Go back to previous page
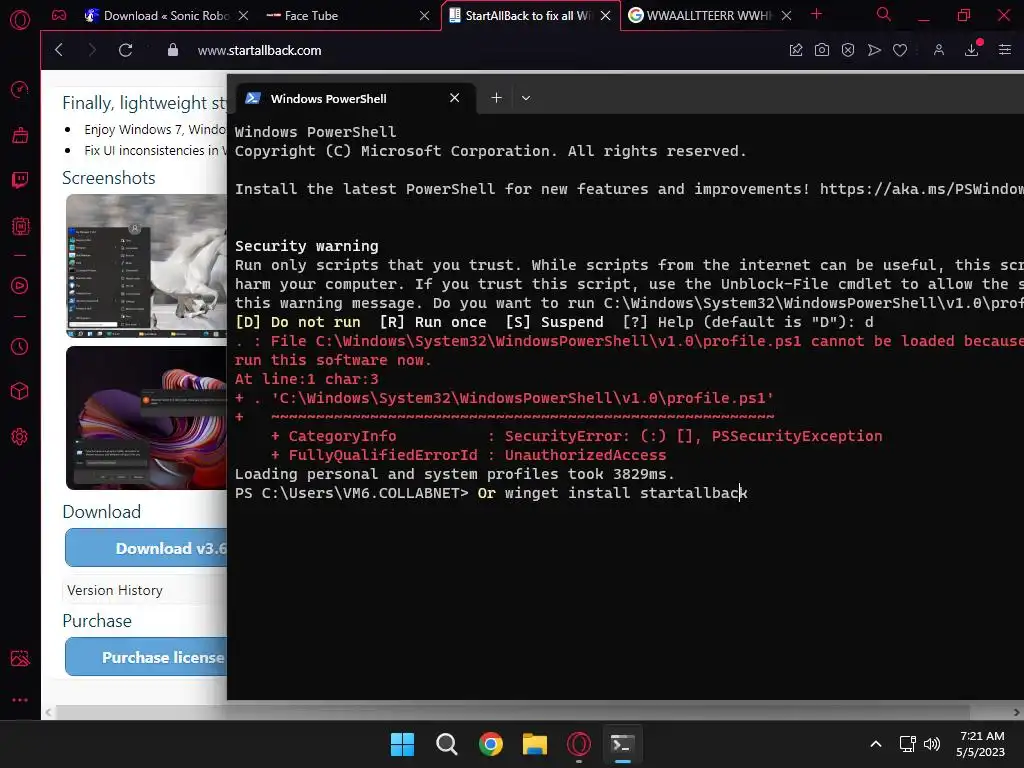 59,50
